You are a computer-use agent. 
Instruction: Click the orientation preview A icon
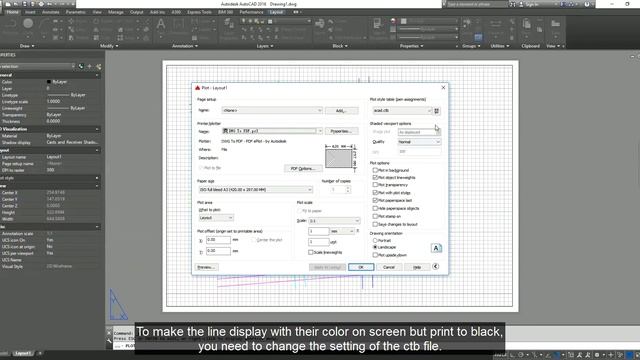point(436,248)
